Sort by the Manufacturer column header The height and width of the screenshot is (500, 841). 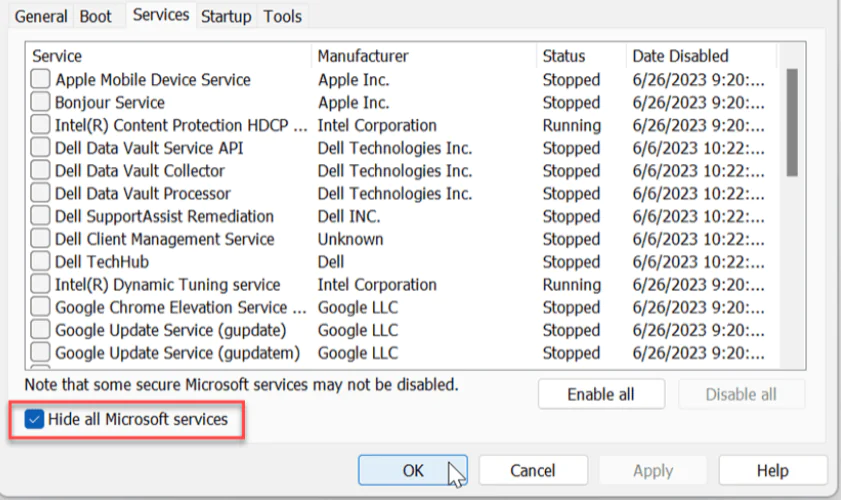[x=424, y=56]
